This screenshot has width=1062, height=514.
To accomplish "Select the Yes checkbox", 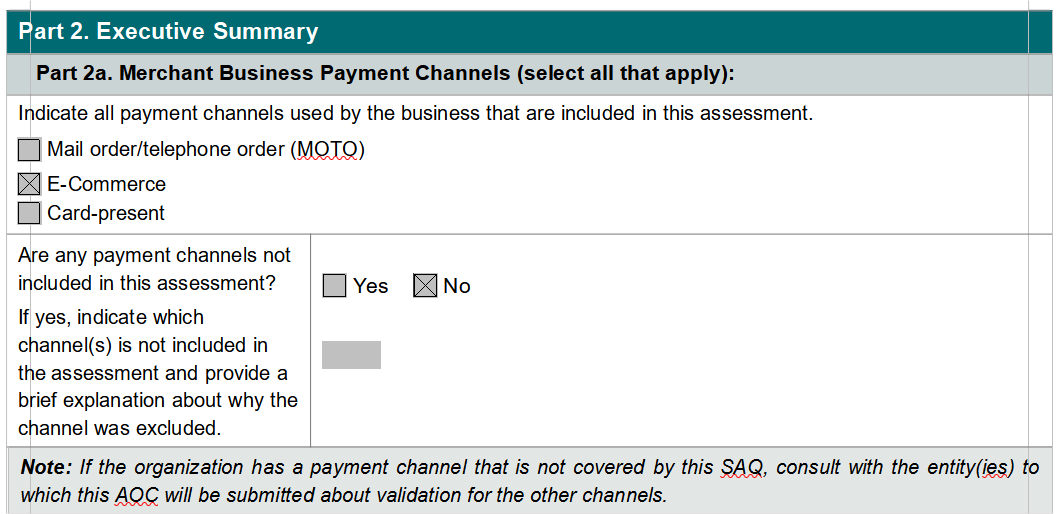I will (x=334, y=286).
